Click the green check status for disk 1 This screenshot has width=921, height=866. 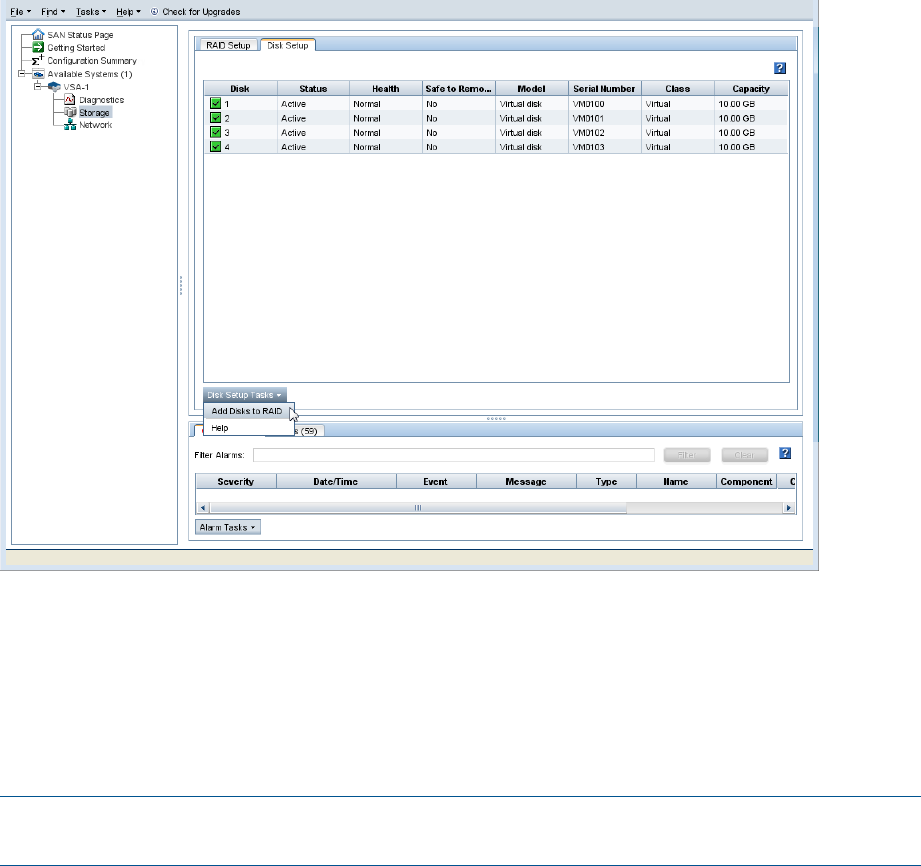pos(215,103)
